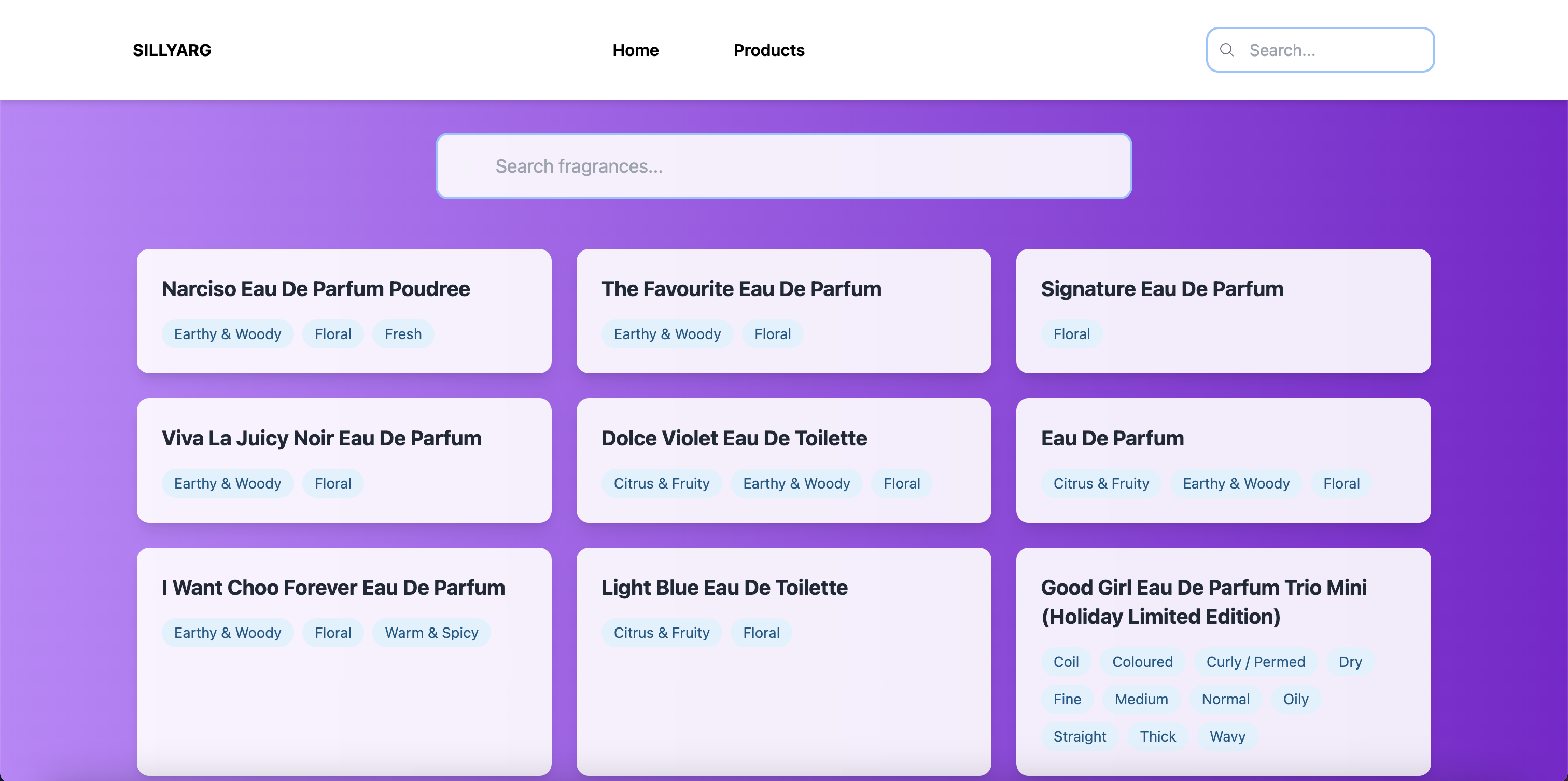Select Citrus & Fruity tag on Dolce Violet
This screenshot has width=1568, height=781.
click(661, 483)
